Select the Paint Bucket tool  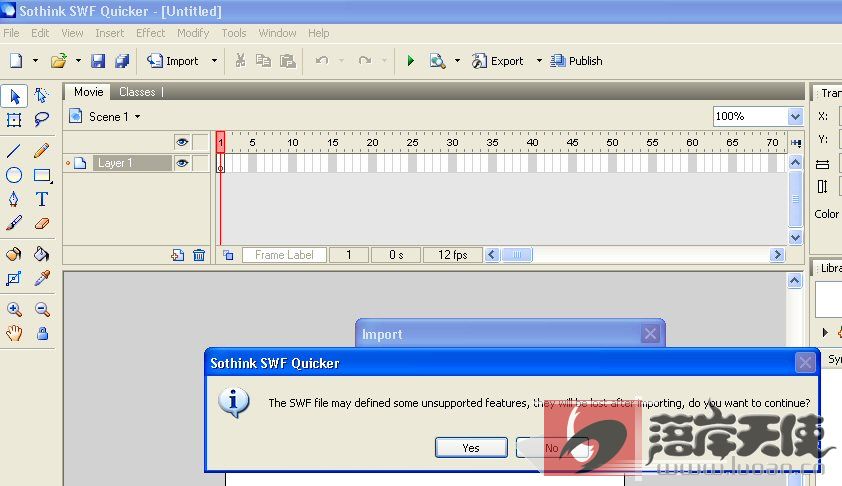coord(41,253)
